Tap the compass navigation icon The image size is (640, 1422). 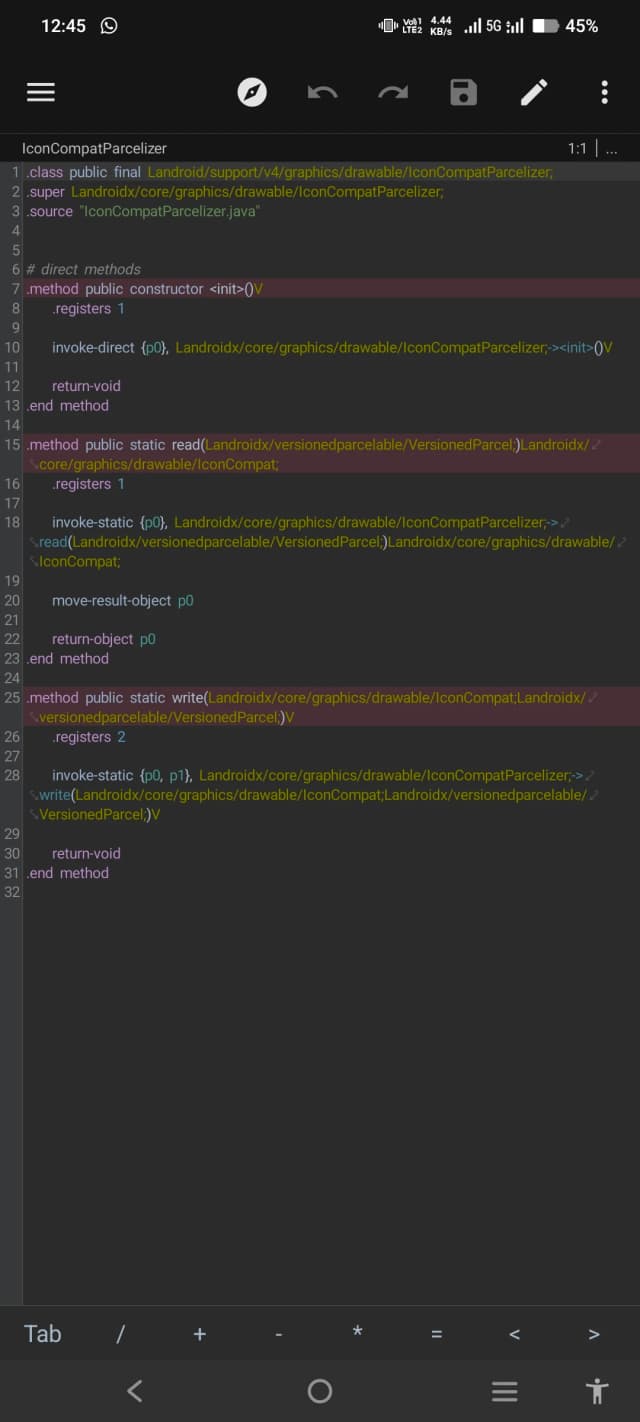[x=252, y=92]
